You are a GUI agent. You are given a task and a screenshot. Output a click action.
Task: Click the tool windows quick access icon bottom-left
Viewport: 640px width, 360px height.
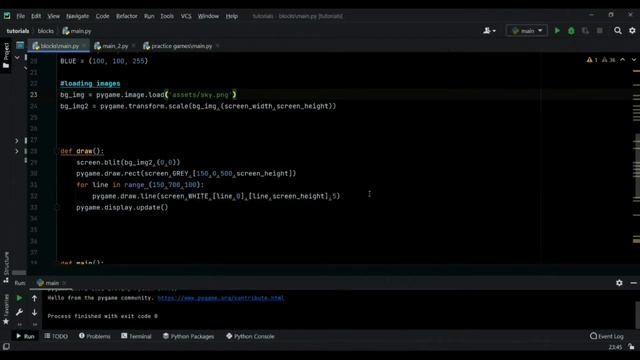6,347
